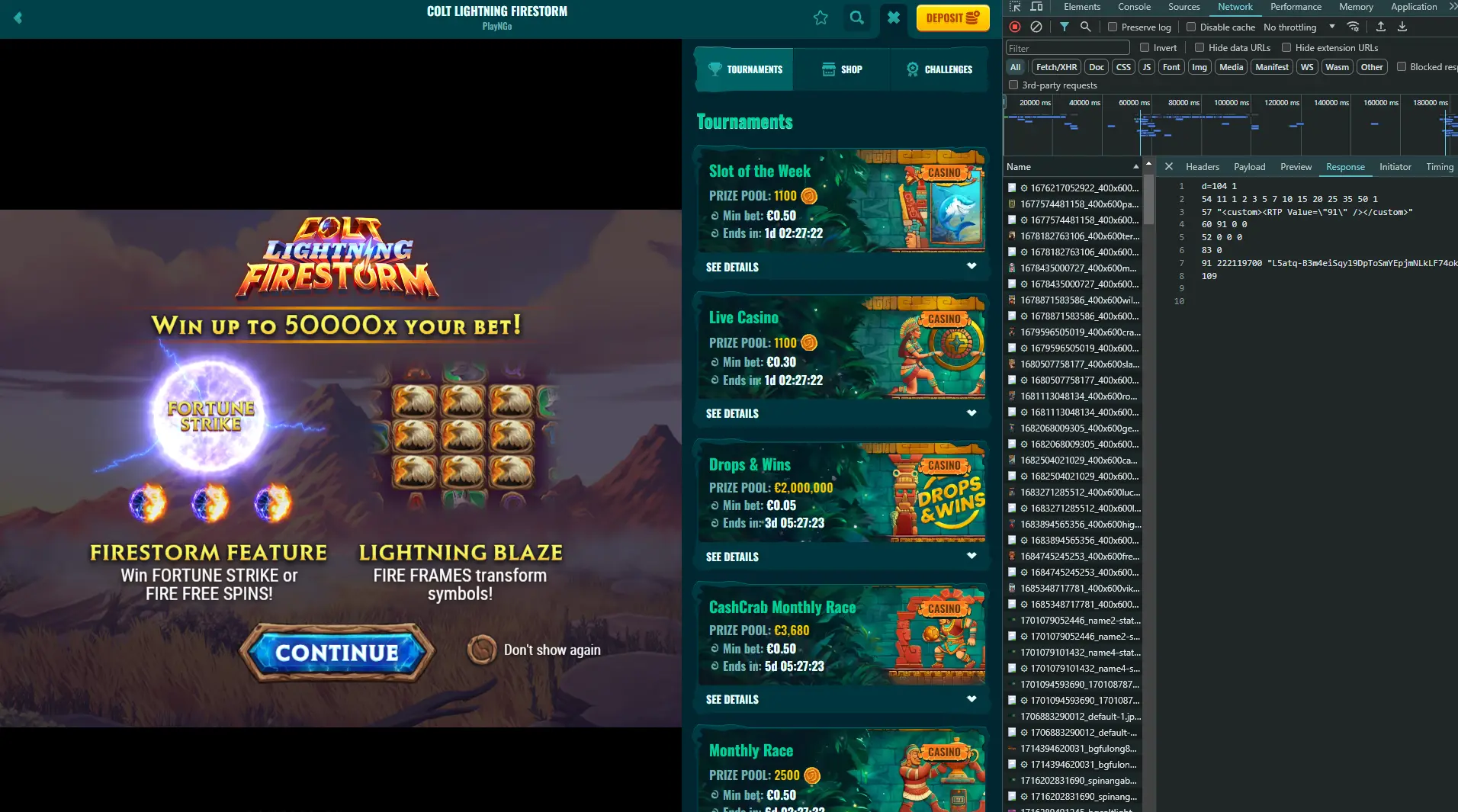1458x812 pixels.
Task: Open the SHOP tab
Action: click(842, 69)
